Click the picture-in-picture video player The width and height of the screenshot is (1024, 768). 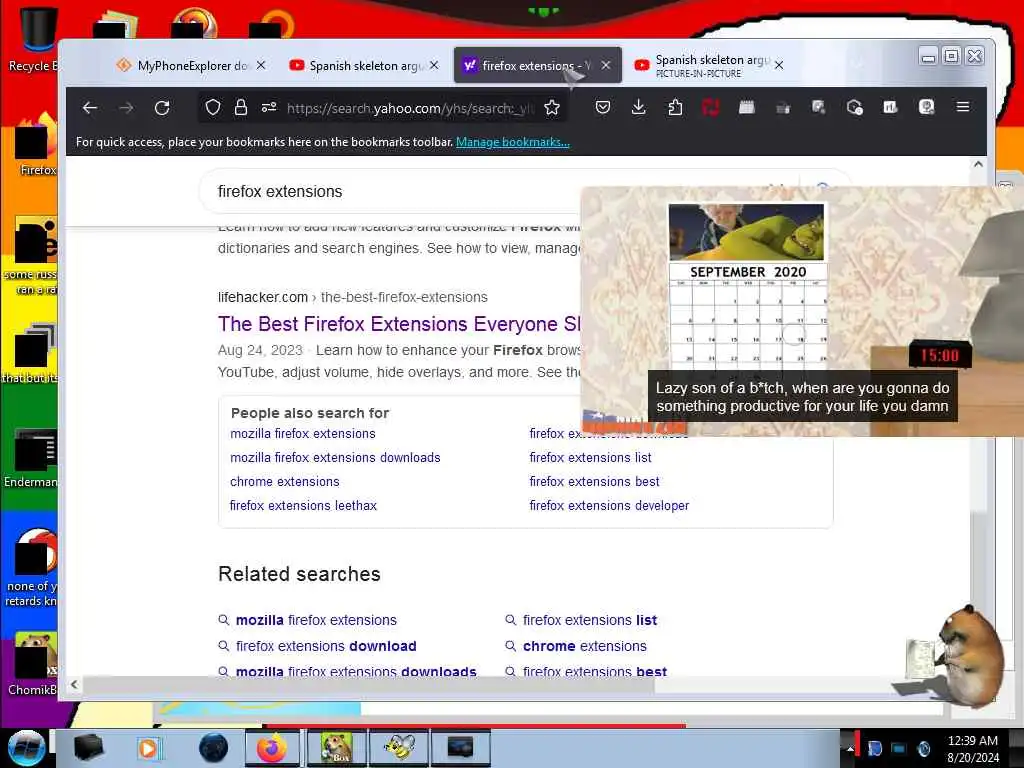click(802, 311)
